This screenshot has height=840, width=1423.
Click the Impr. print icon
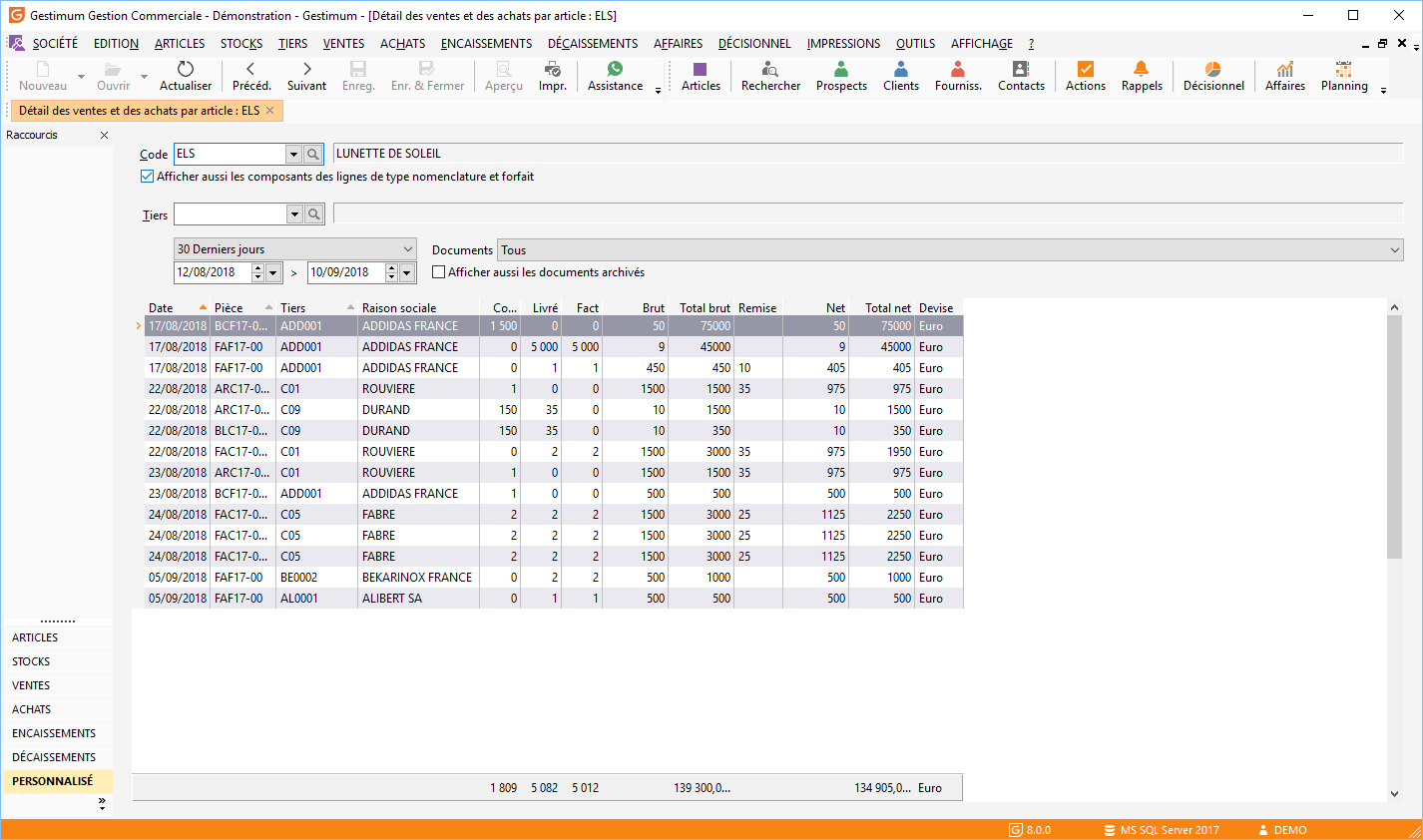click(552, 69)
